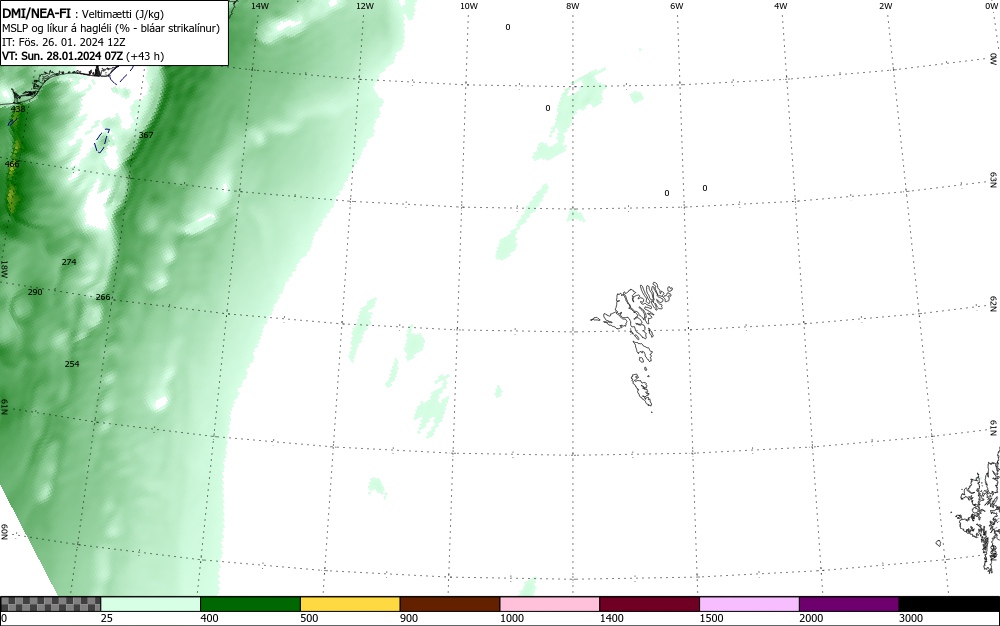Click the "62N" latitude label
The height and width of the screenshot is (626, 1000).
994,303
